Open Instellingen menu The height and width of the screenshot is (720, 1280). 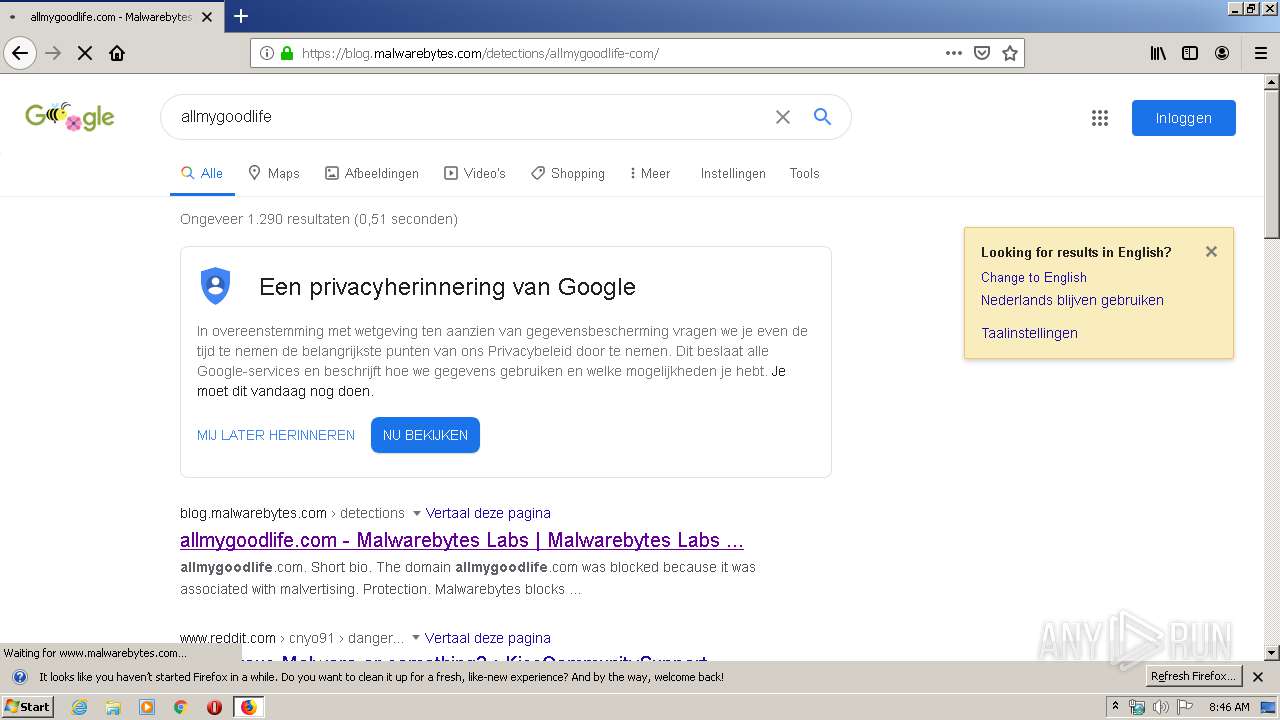pos(733,173)
